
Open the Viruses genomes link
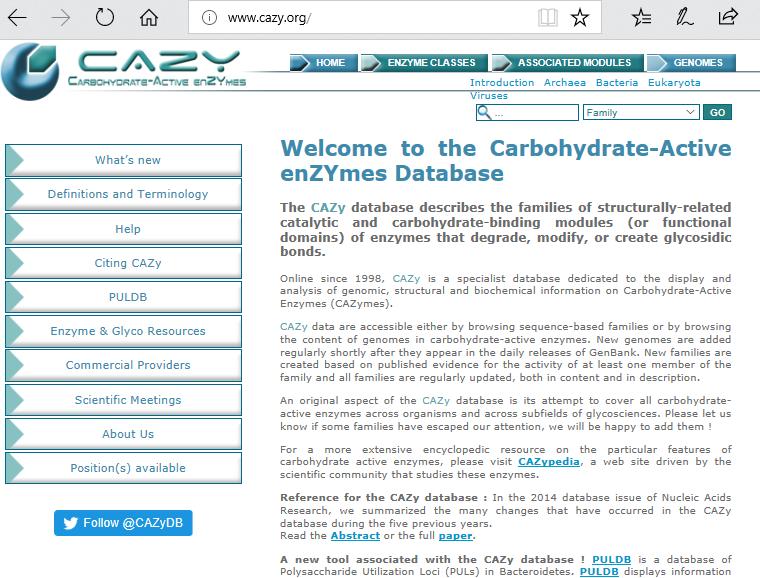tap(489, 95)
